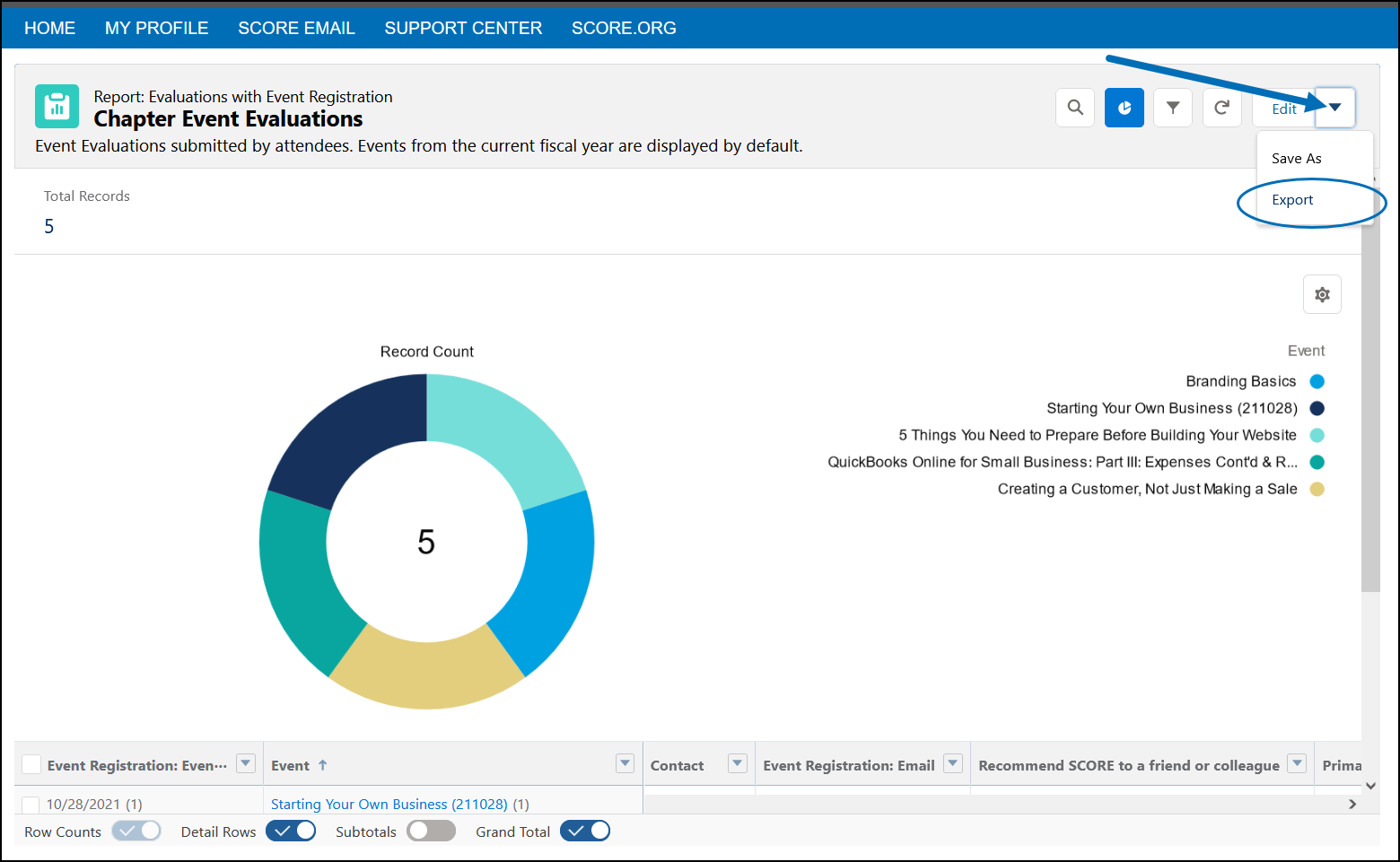Choose Save As in the dropdown menu
The height and width of the screenshot is (862, 1400).
point(1296,159)
